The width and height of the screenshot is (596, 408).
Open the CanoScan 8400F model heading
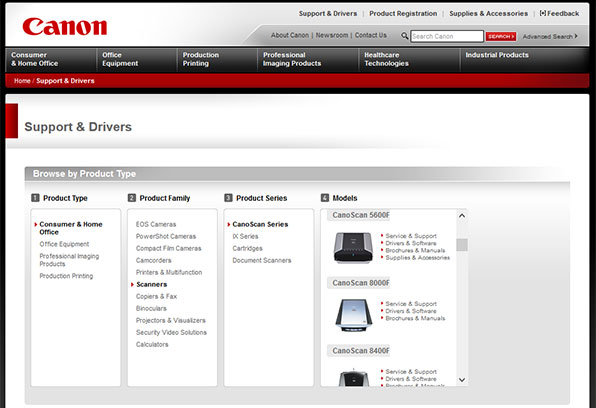point(361,351)
